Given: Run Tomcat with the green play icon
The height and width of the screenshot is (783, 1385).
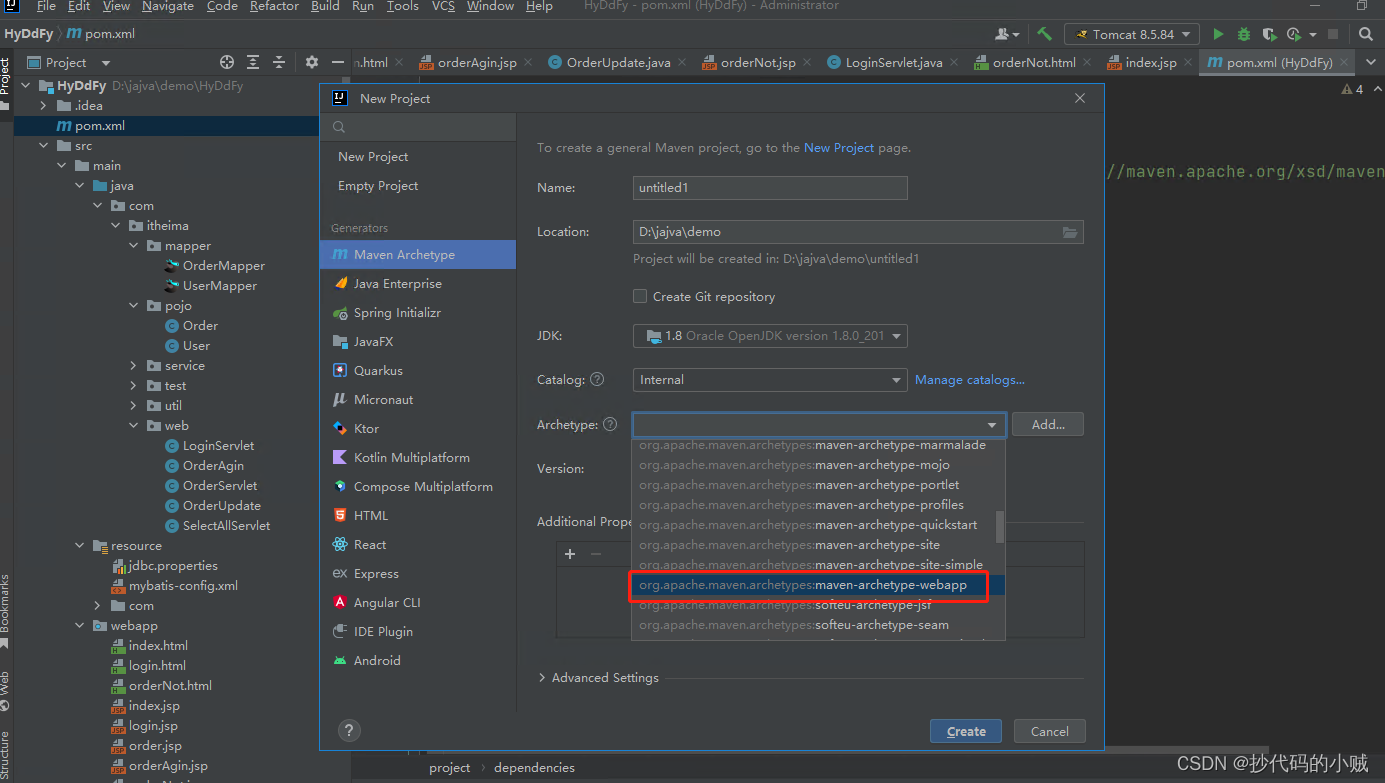Looking at the screenshot, I should pyautogui.click(x=1218, y=34).
